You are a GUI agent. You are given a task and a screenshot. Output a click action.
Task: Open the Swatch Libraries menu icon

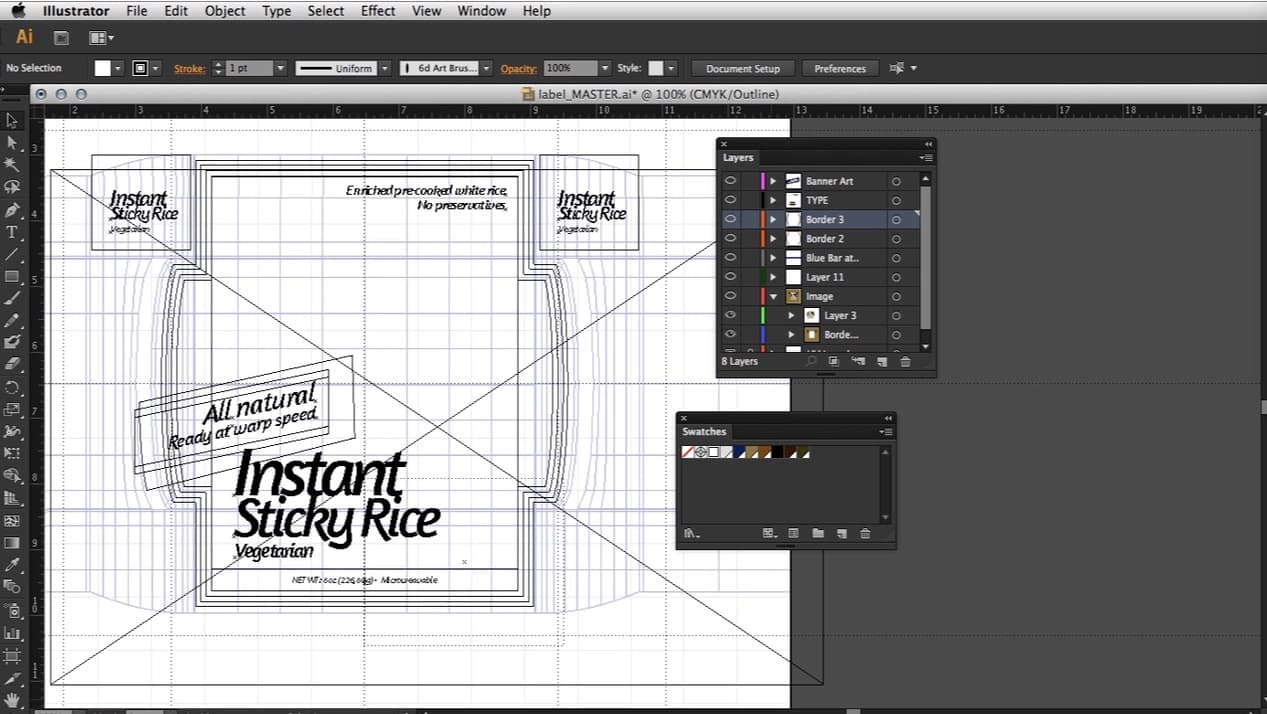[691, 534]
